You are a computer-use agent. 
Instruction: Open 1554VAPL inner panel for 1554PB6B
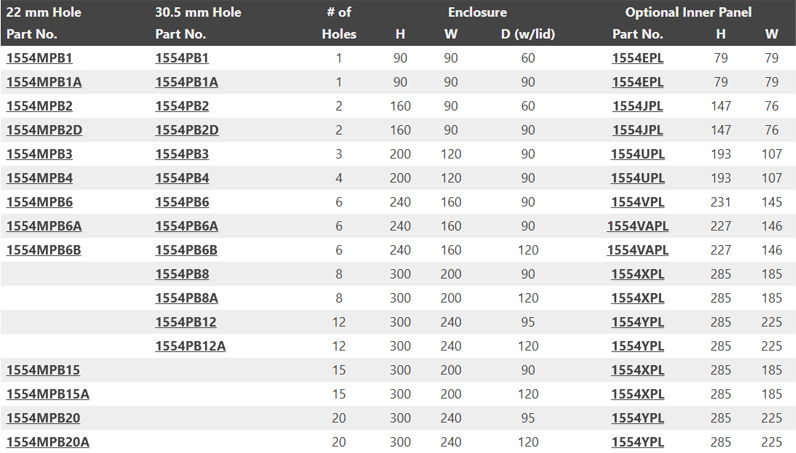(638, 250)
